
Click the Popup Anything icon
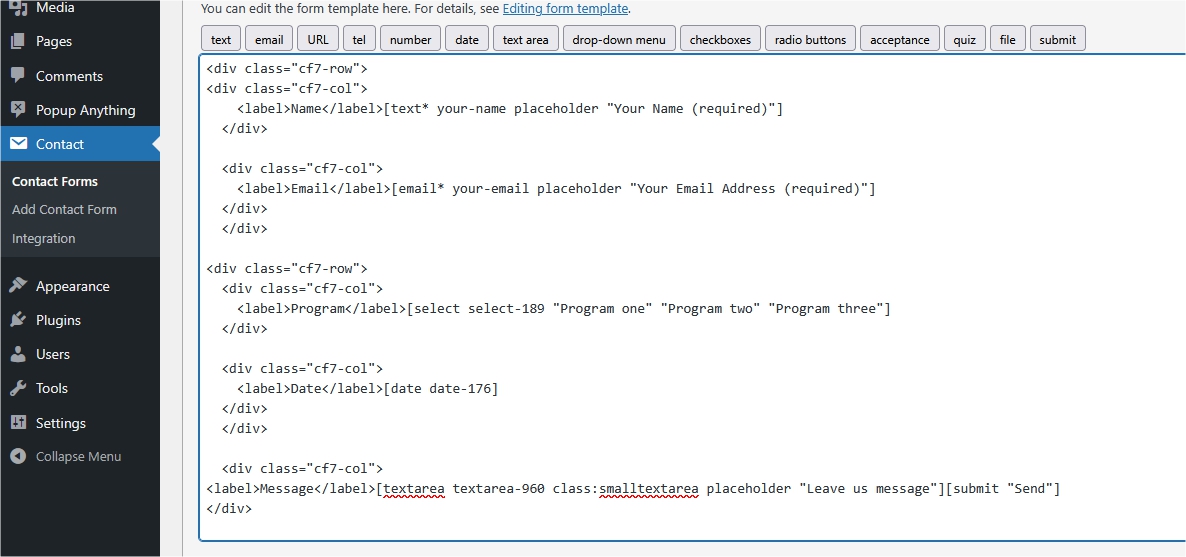pyautogui.click(x=18, y=110)
